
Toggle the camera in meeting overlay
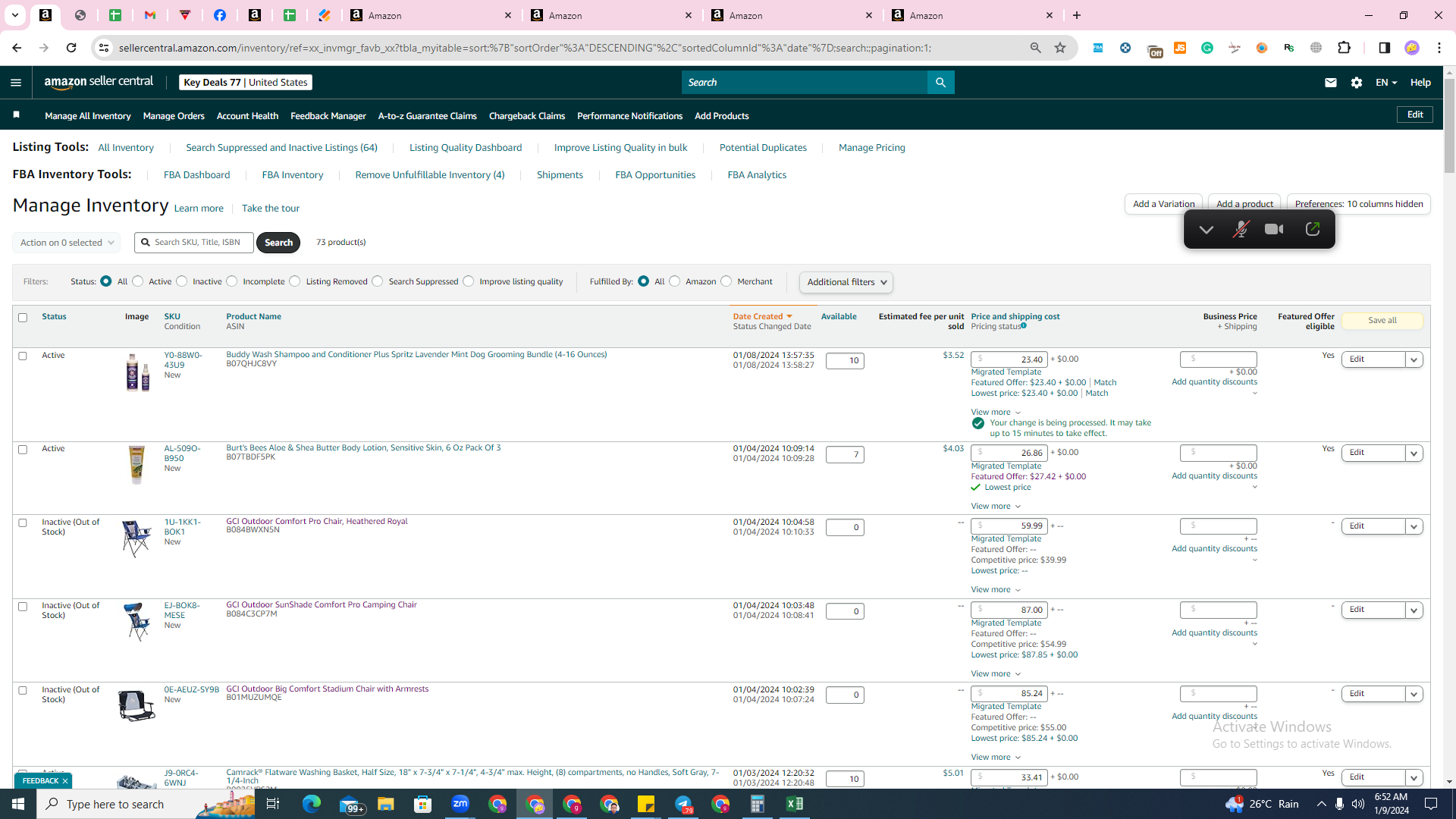[1274, 230]
